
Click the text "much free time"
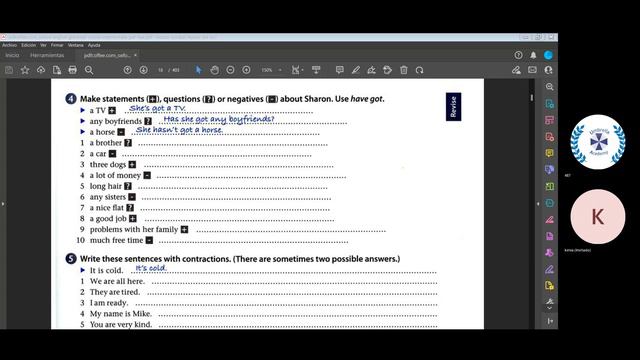[116, 240]
